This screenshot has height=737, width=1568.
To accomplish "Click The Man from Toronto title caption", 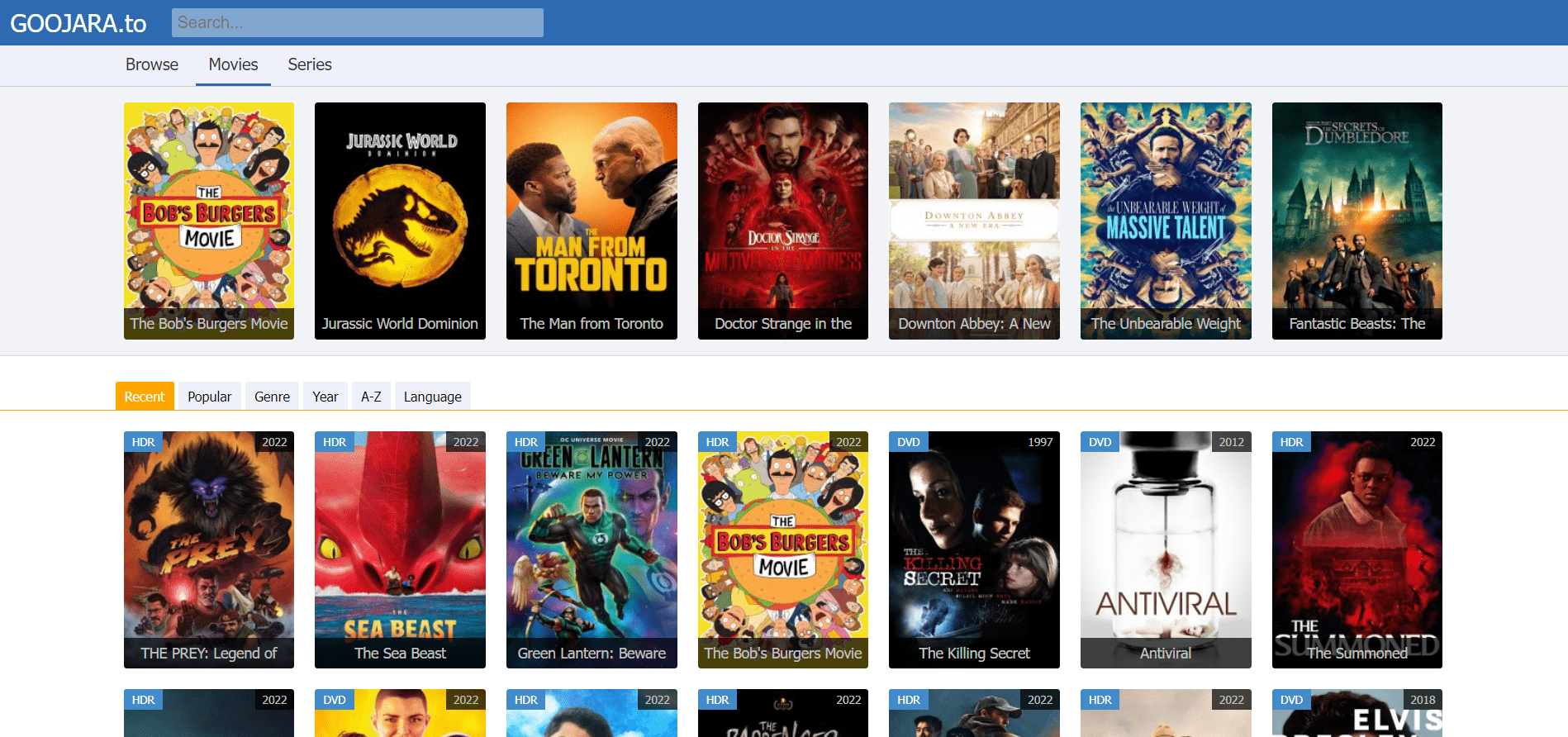I will [592, 324].
